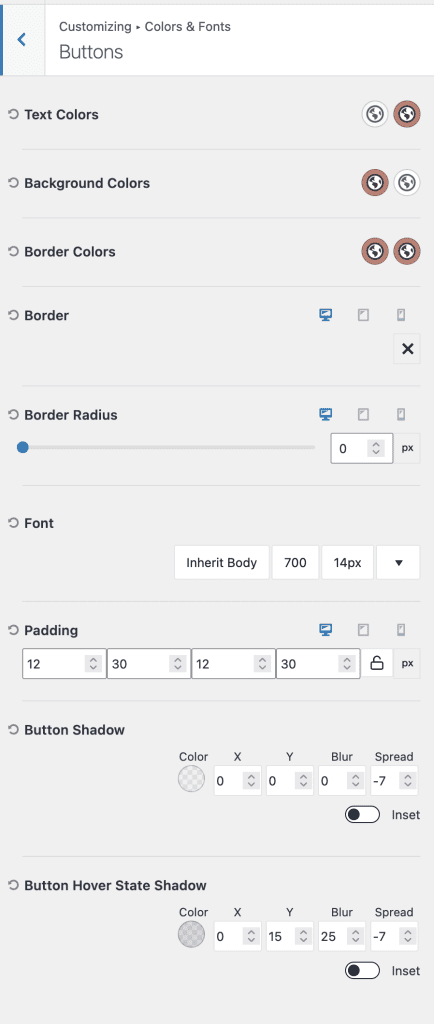Click the X button under Border
Viewport: 434px width, 1024px height.
[407, 349]
